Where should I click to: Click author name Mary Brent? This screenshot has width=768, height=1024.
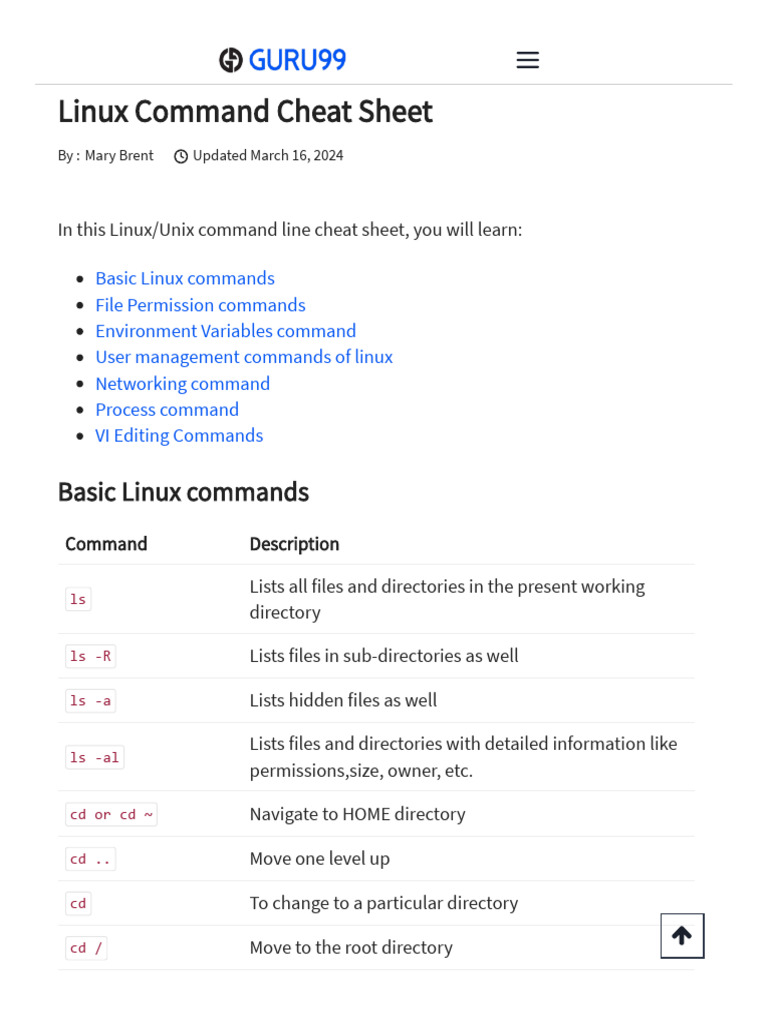119,156
